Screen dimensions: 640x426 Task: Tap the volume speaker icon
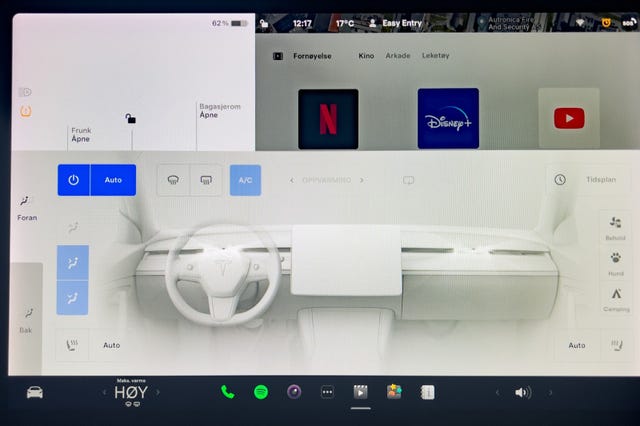pos(523,393)
